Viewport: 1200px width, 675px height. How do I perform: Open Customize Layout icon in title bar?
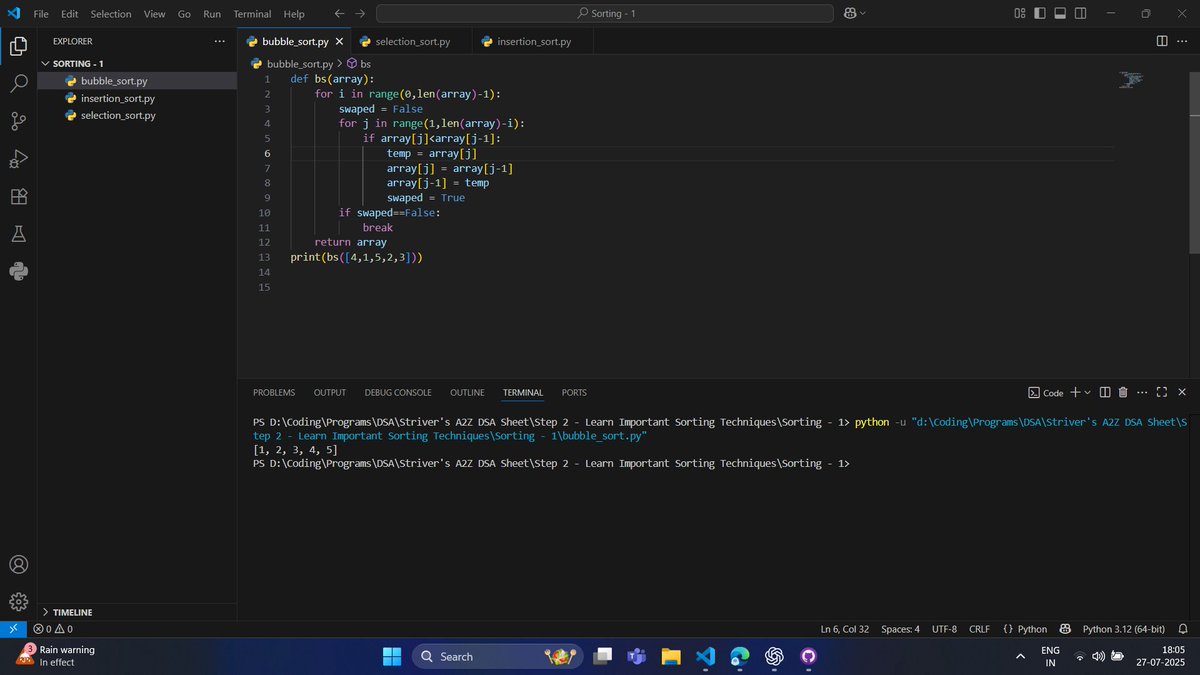point(1020,13)
